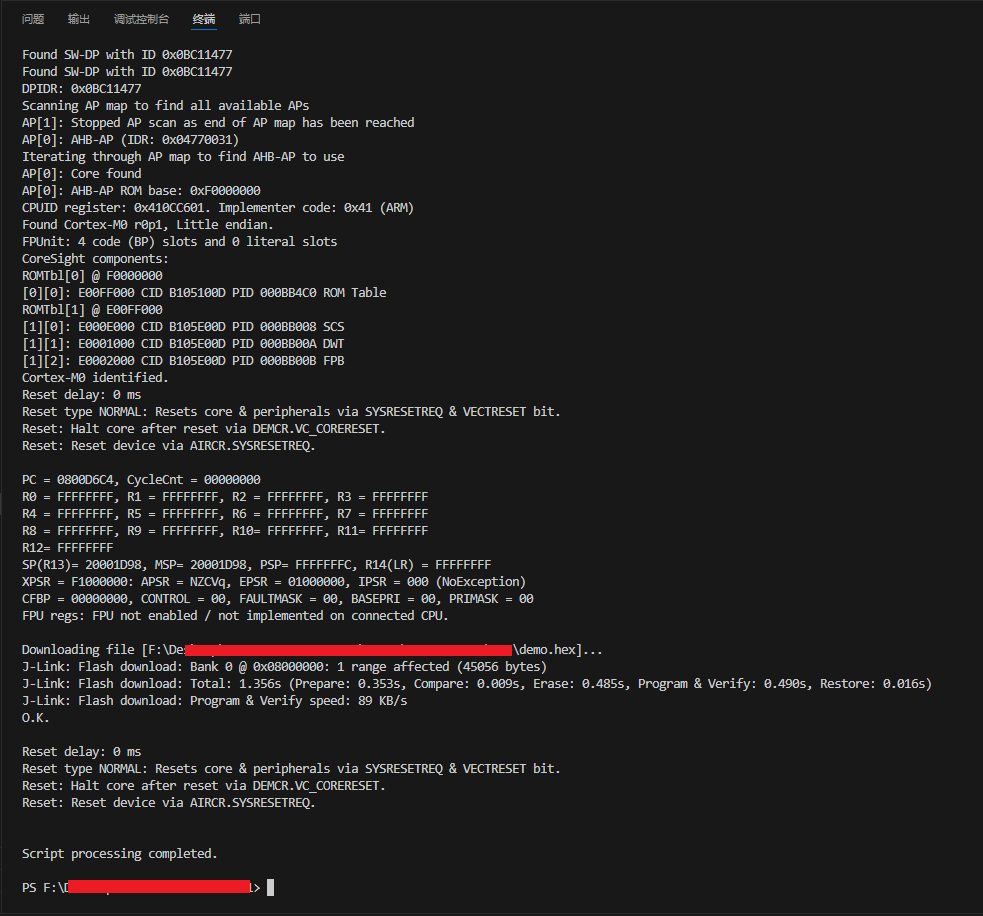The height and width of the screenshot is (916, 983).
Task: Open the 端口 (Ports) tab
Action: click(250, 19)
